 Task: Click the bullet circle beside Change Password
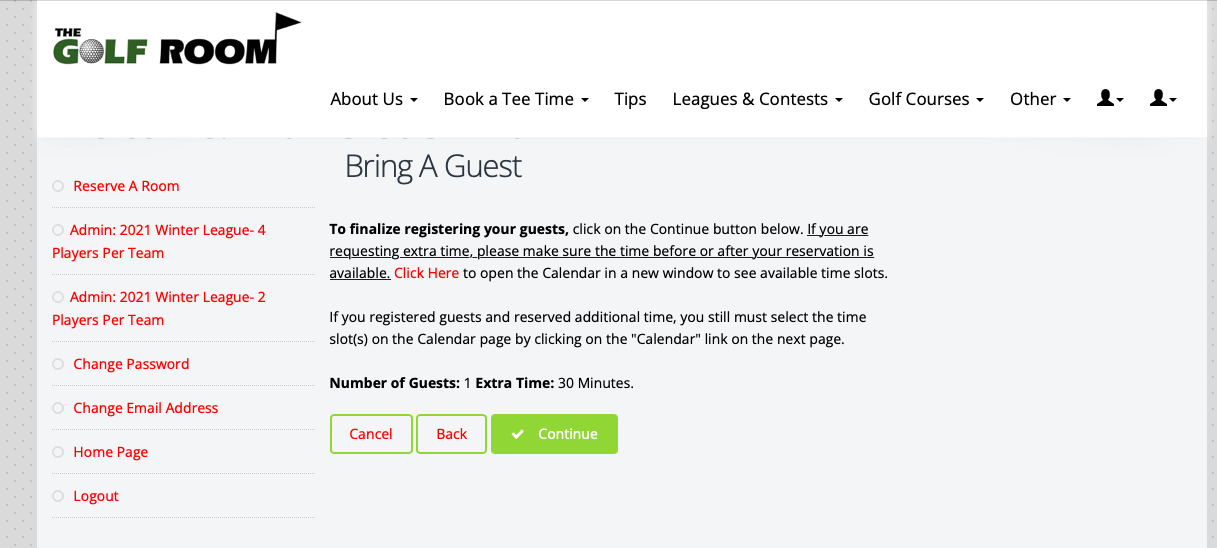click(x=58, y=364)
